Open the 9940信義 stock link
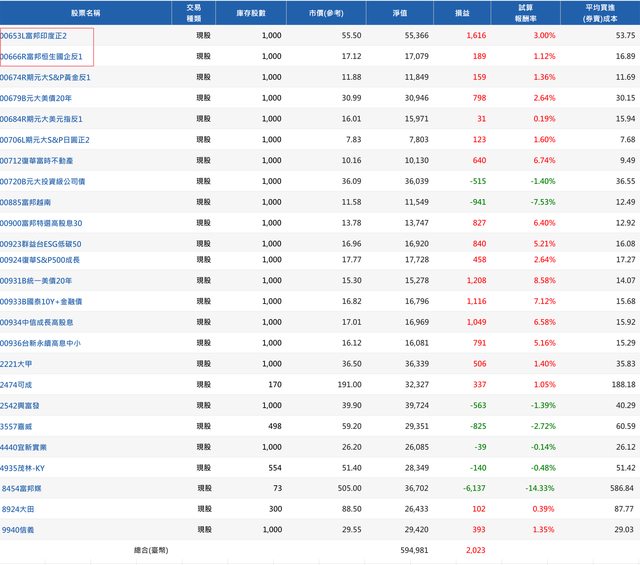This screenshot has height=565, width=640. (19, 529)
